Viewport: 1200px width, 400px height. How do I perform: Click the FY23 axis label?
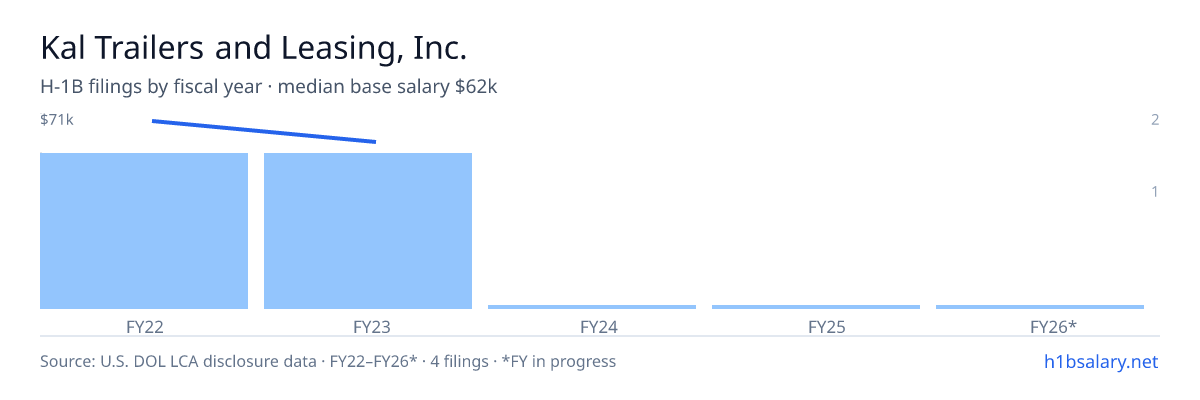coord(368,326)
